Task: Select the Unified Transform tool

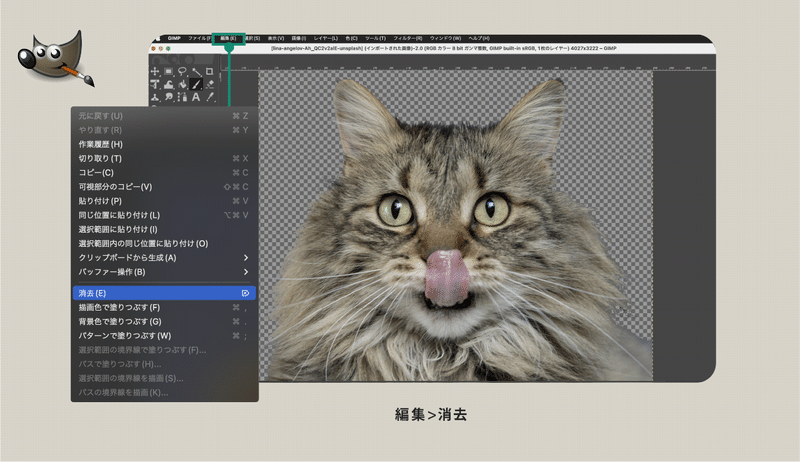Action: (x=155, y=84)
